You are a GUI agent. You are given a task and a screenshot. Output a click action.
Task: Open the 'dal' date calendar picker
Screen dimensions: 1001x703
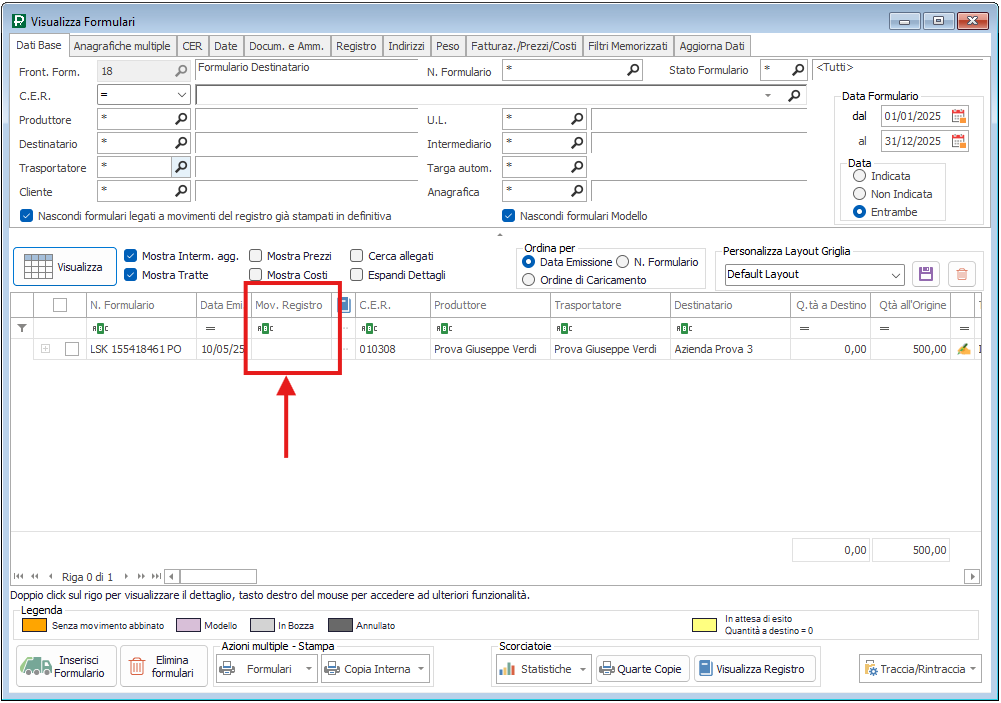[x=959, y=116]
